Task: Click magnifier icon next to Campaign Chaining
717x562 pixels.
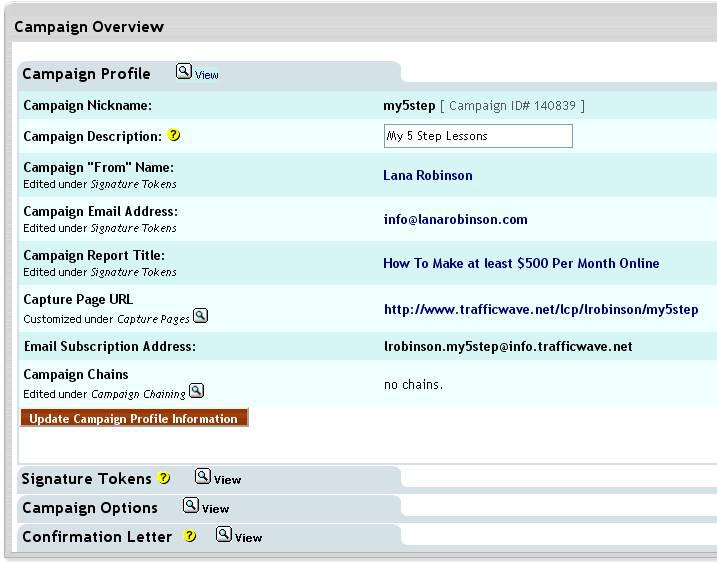Action: 196,391
